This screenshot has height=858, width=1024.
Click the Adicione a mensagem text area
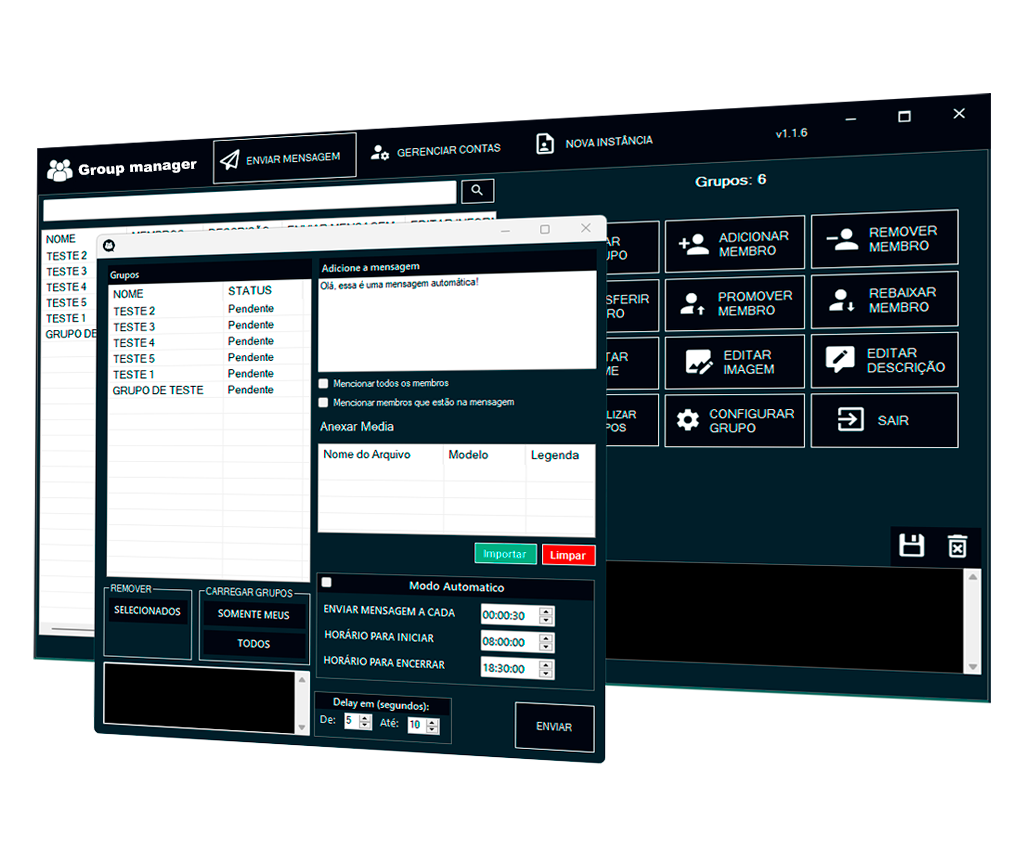(456, 321)
